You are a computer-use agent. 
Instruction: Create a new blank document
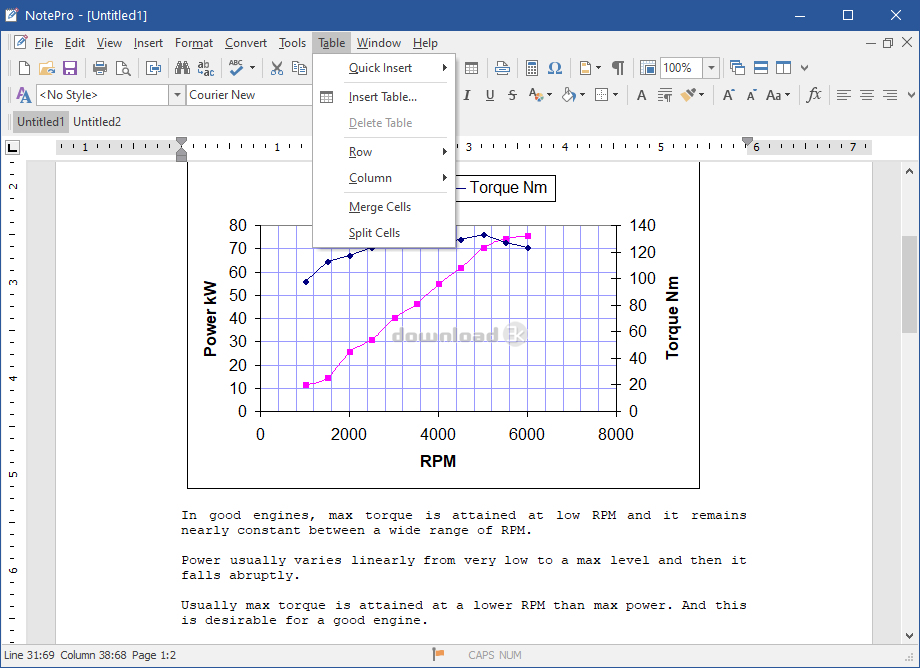(24, 68)
